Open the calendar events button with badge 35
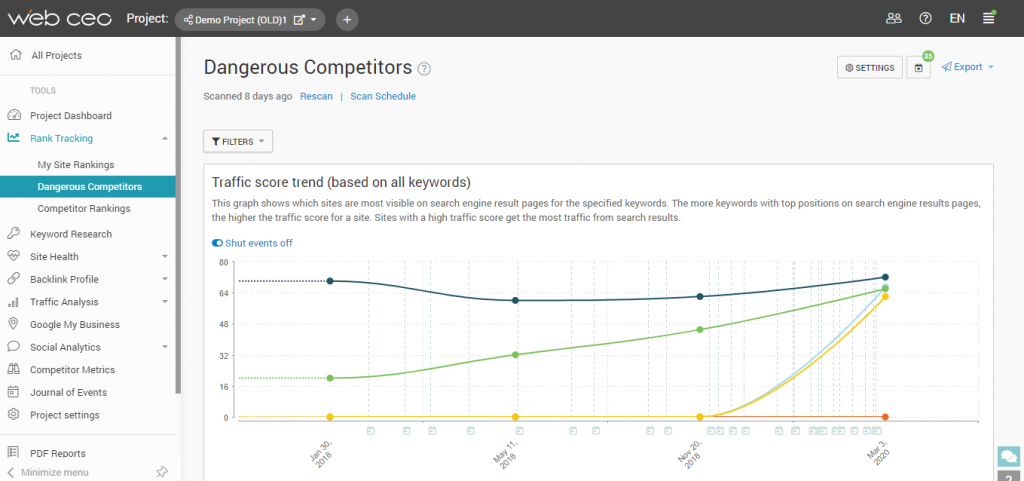Image resolution: width=1024 pixels, height=481 pixels. coord(918,67)
